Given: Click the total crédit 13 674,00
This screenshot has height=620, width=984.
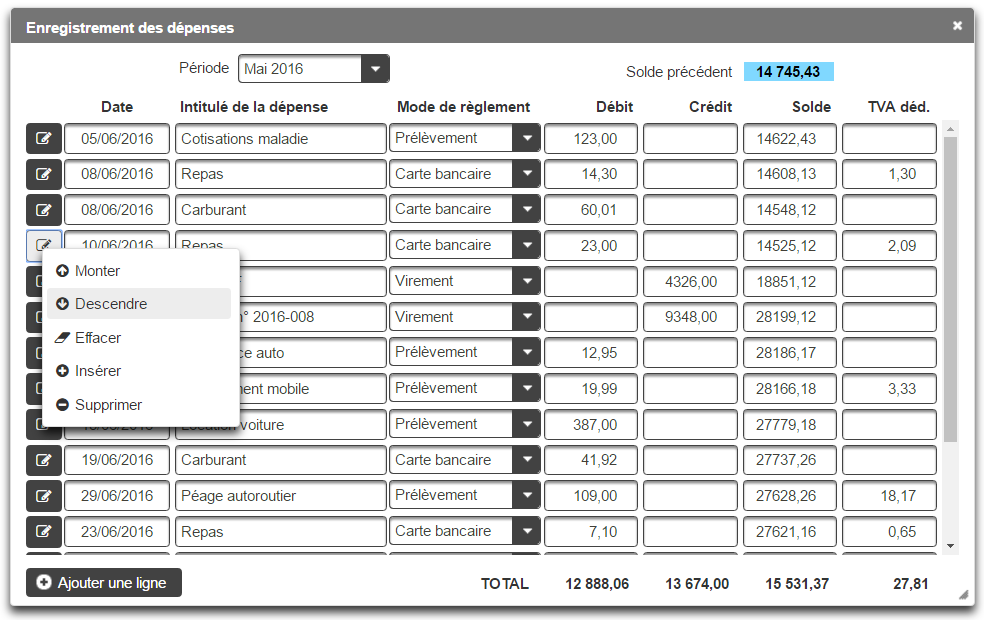Looking at the screenshot, I should pos(697,584).
